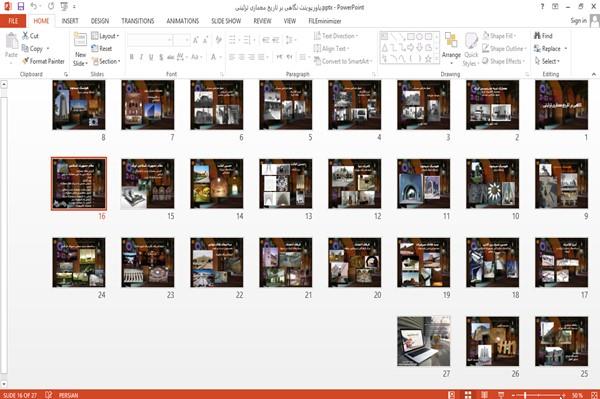
Task: Toggle Bold formatting
Action: [131, 57]
